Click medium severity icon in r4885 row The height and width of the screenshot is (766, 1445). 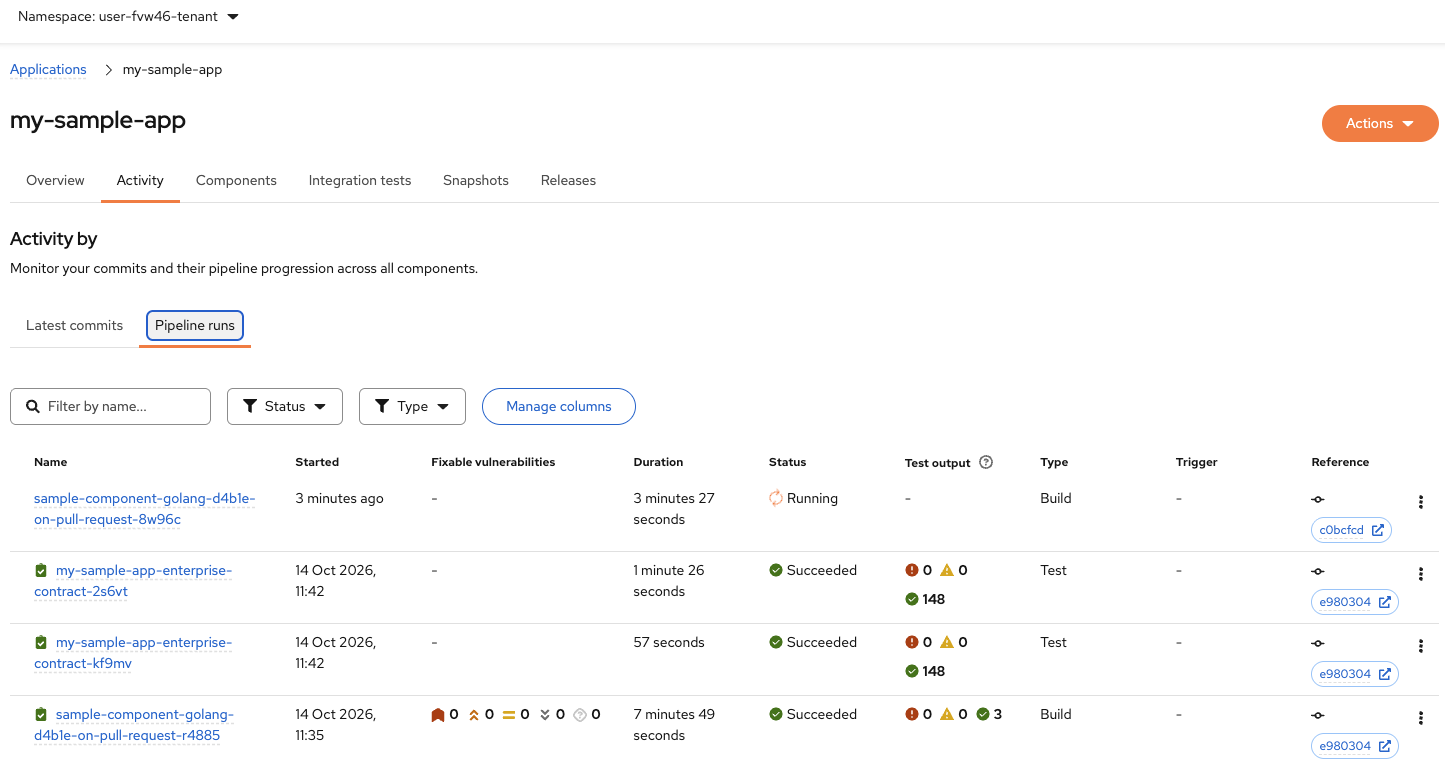[509, 714]
